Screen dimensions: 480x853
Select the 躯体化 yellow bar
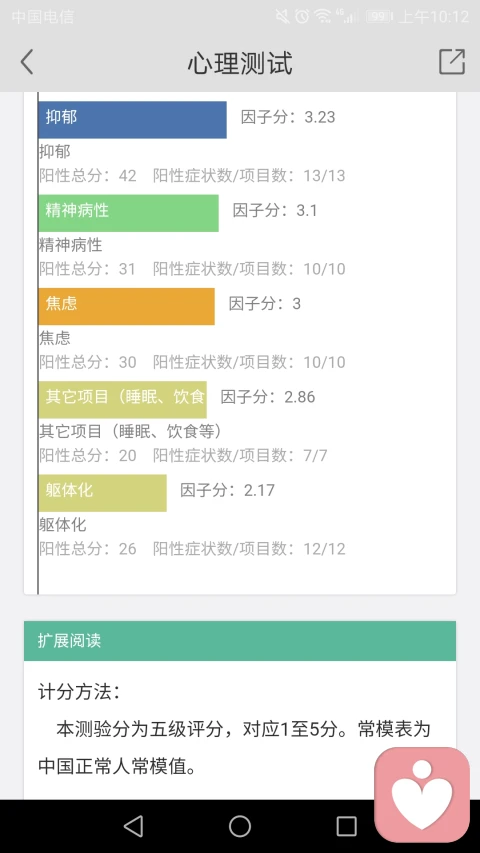click(x=102, y=493)
